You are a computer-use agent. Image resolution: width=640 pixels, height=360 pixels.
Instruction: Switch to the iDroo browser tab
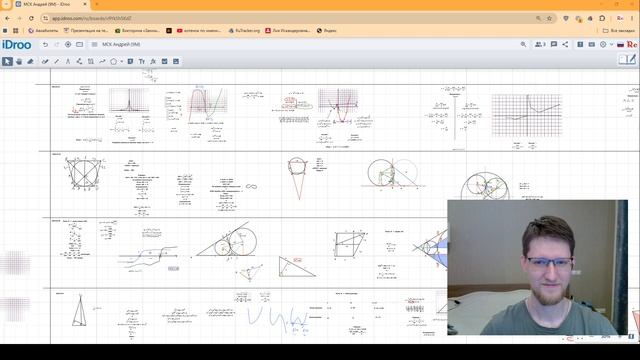(x=51, y=4)
